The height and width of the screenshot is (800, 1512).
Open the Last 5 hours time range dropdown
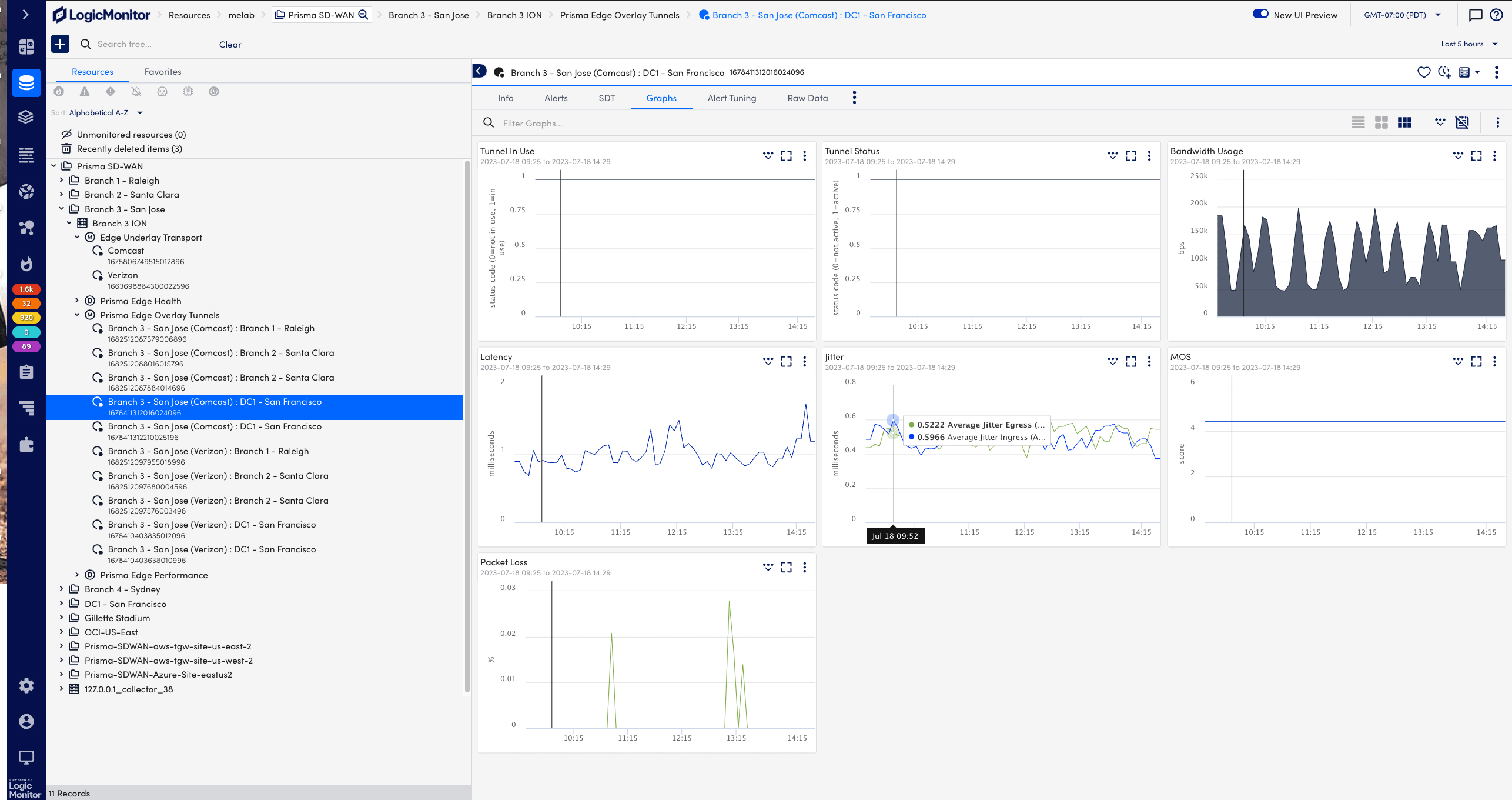[1469, 44]
